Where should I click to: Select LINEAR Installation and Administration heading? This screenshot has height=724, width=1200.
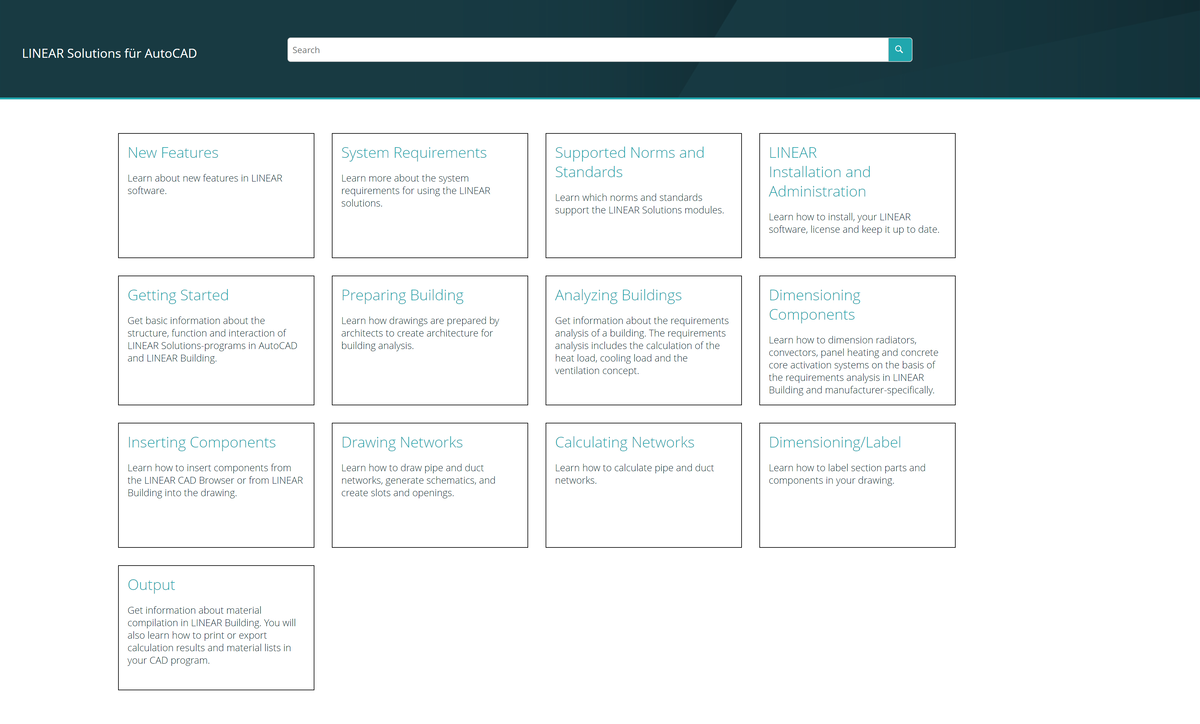pyautogui.click(x=819, y=172)
